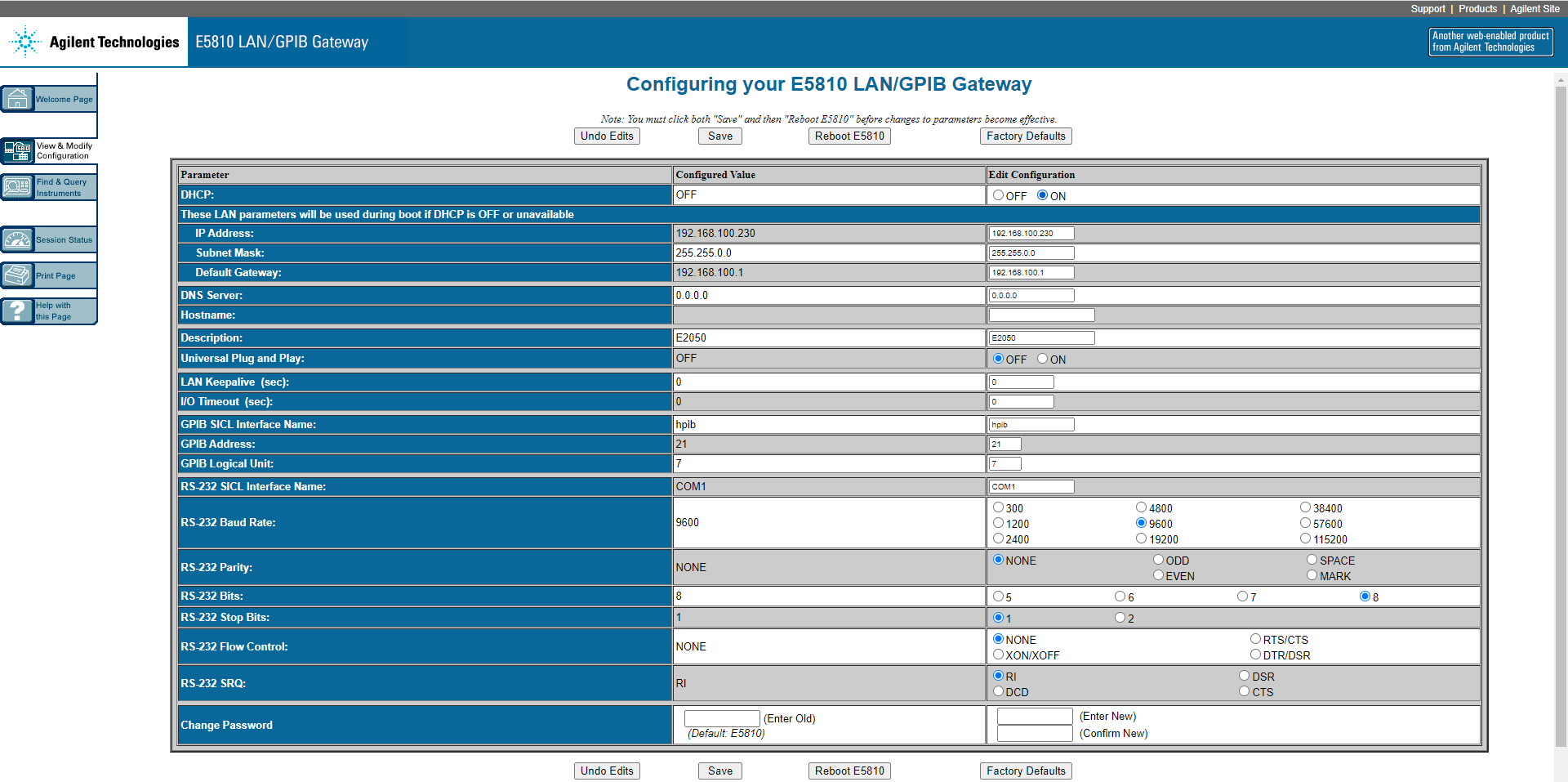1568x782 pixels.
Task: Choose XON/XOFF flow control
Action: pos(998,655)
